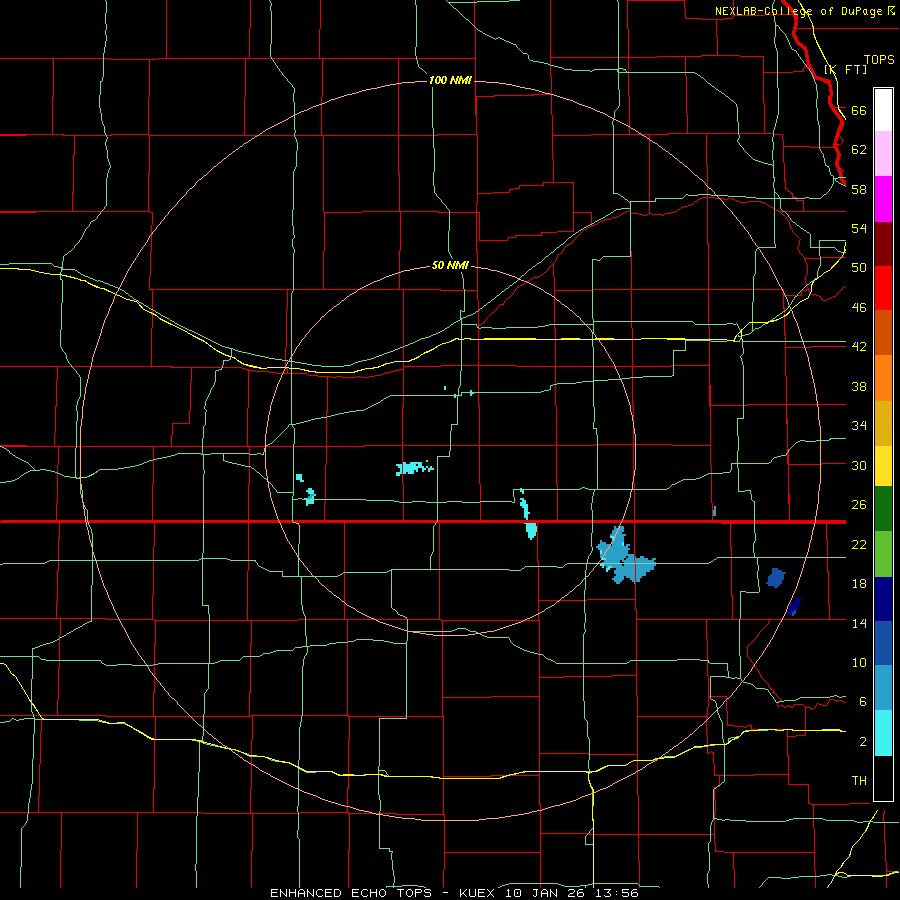The image size is (900, 900).
Task: Pick the magenta legend color block
Action: [x=883, y=199]
